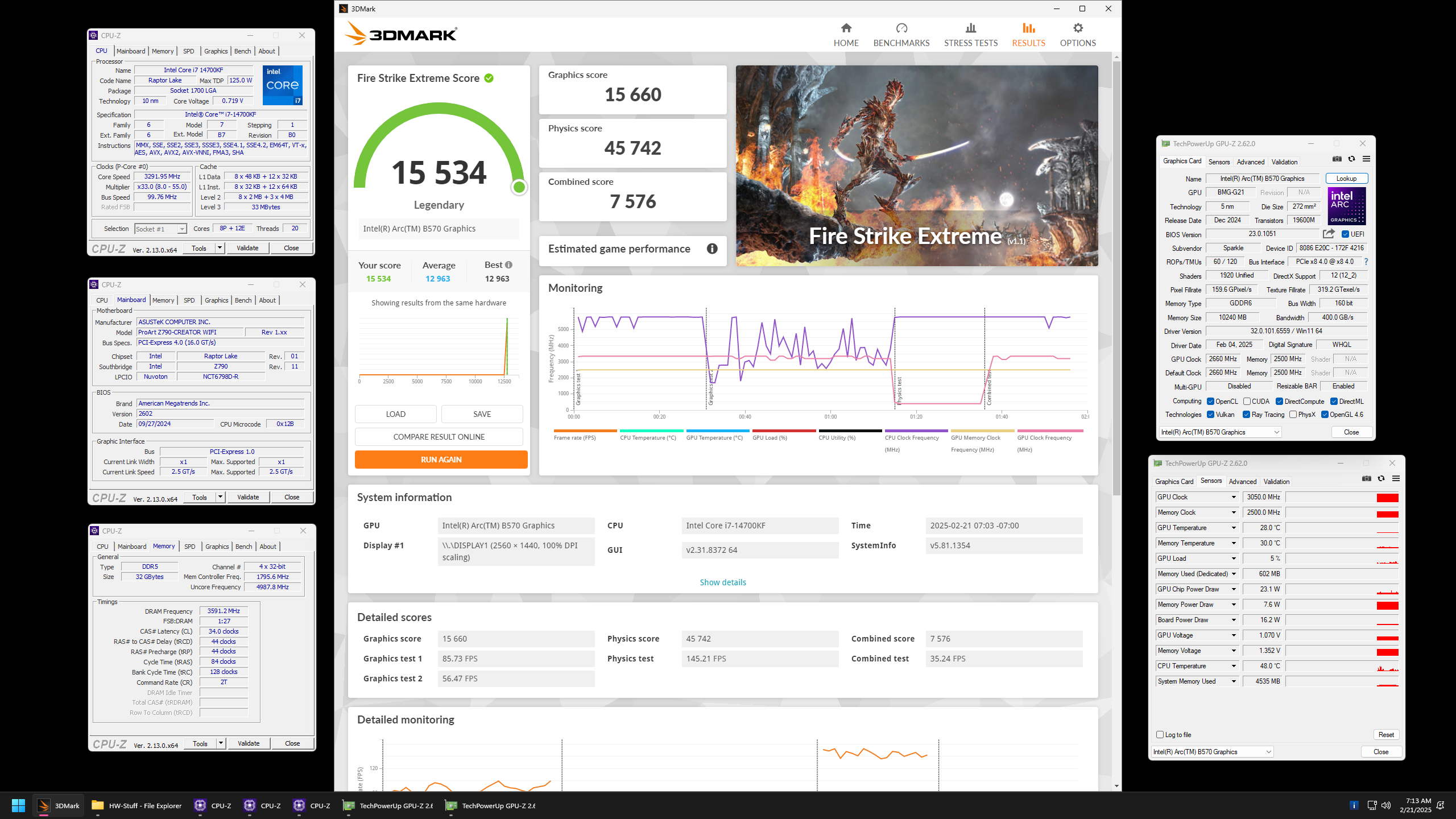The width and height of the screenshot is (1456, 819).
Task: Click the Bus Interface question mark in GPU-Z
Action: [1366, 262]
